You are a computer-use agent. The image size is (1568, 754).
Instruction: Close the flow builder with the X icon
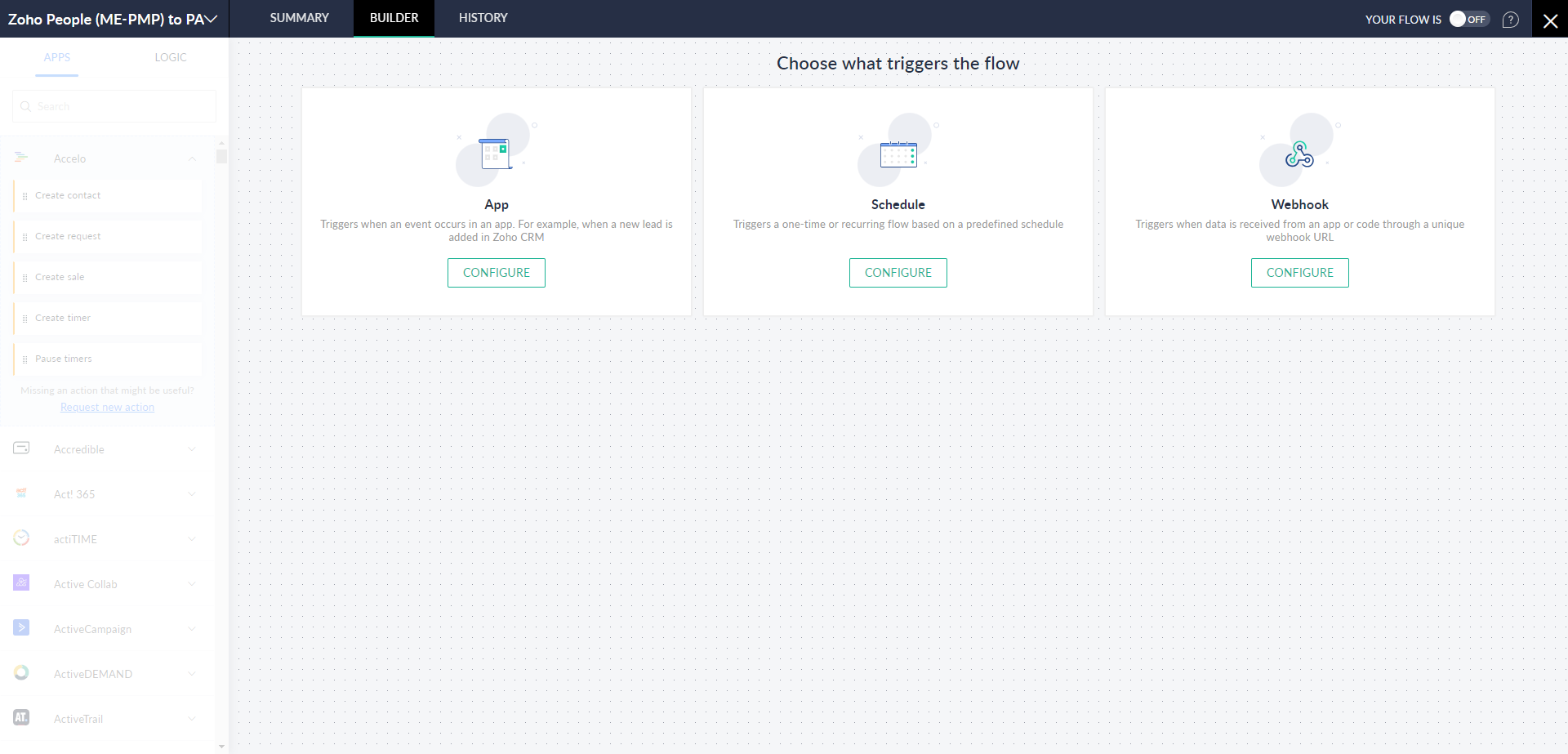pyautogui.click(x=1550, y=20)
